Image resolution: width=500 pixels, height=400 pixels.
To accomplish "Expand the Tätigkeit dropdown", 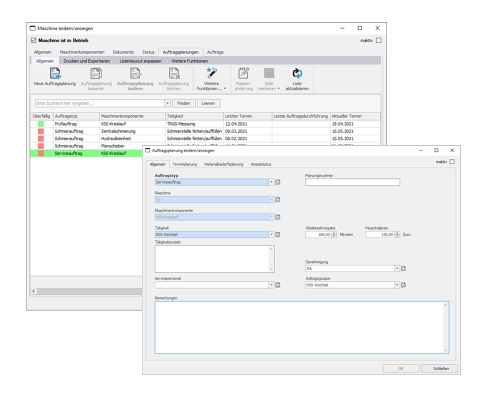I will click(x=271, y=235).
